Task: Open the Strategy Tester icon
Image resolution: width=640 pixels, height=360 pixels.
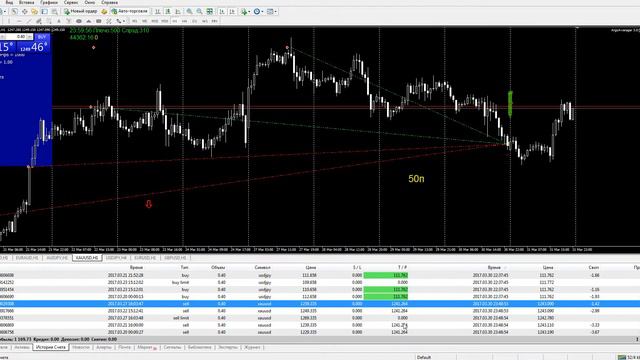Action: tap(54, 11)
